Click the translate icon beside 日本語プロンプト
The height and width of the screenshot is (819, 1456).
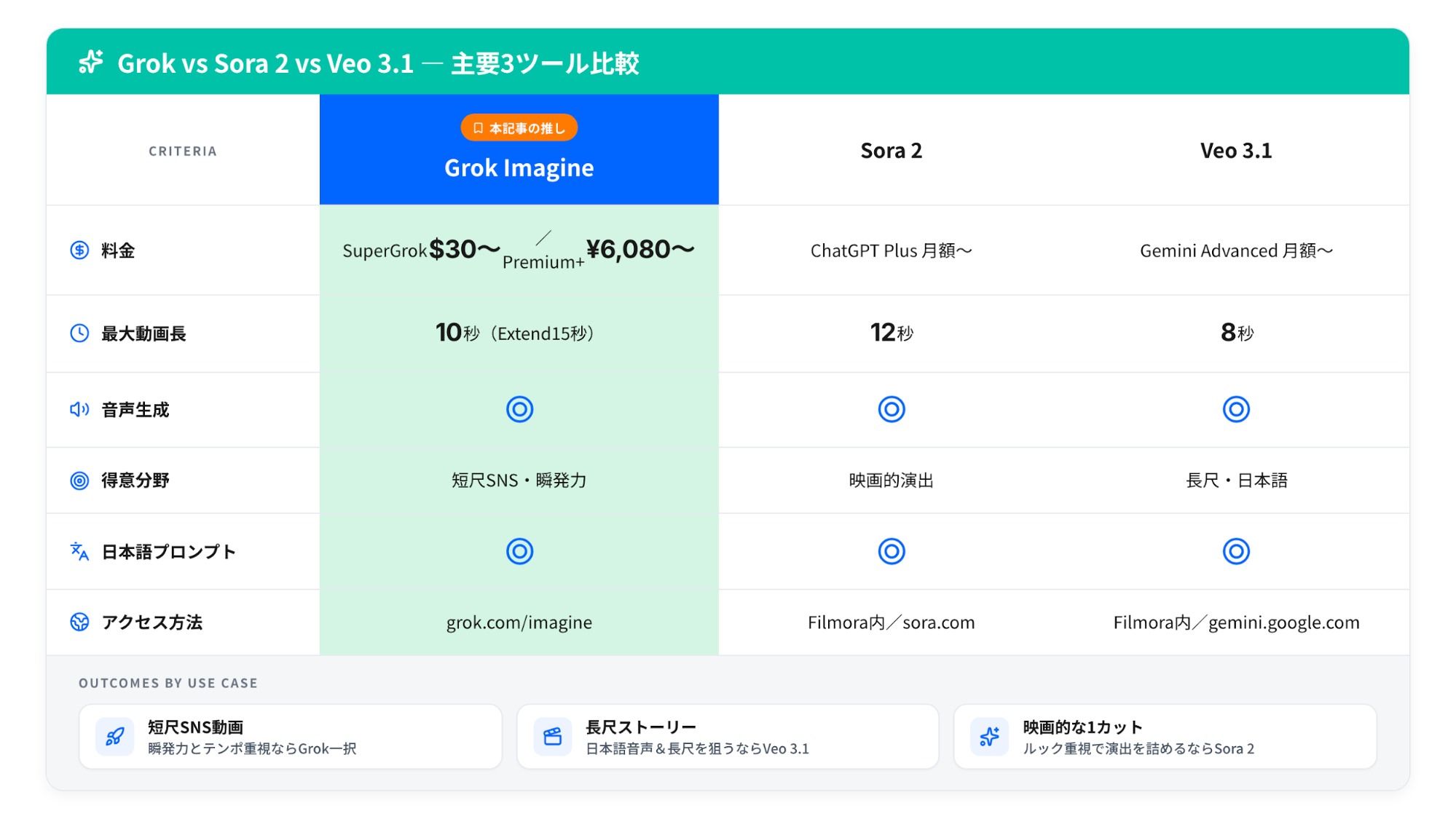(79, 551)
